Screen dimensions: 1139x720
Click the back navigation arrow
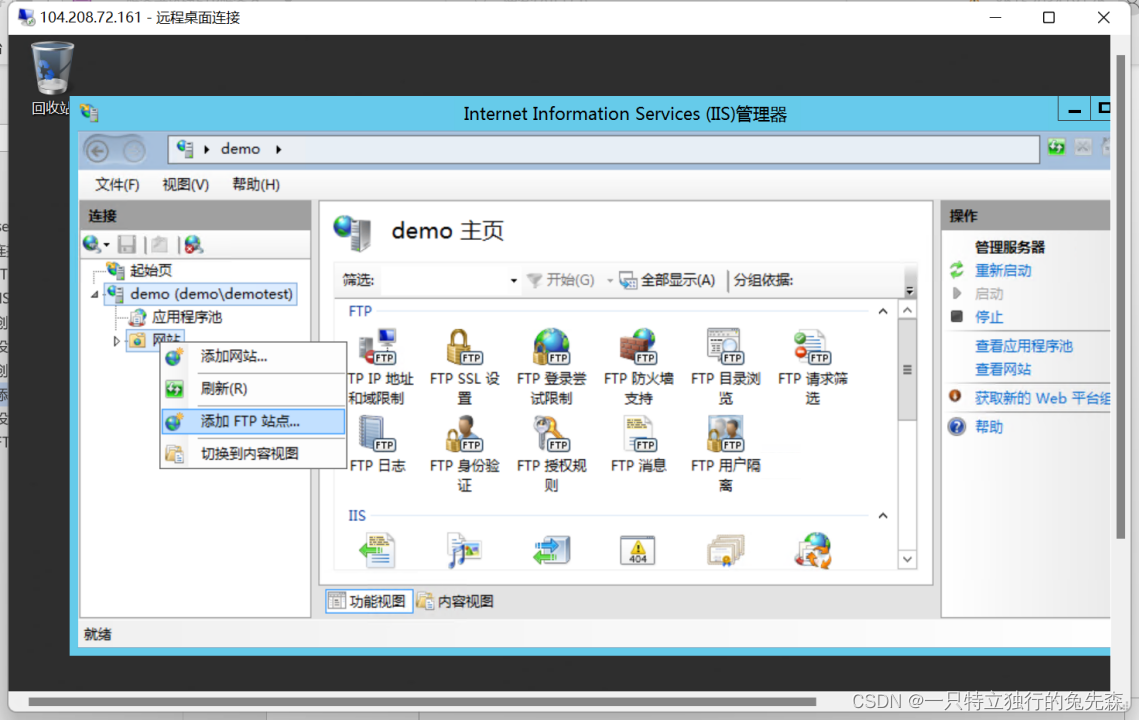[x=97, y=150]
